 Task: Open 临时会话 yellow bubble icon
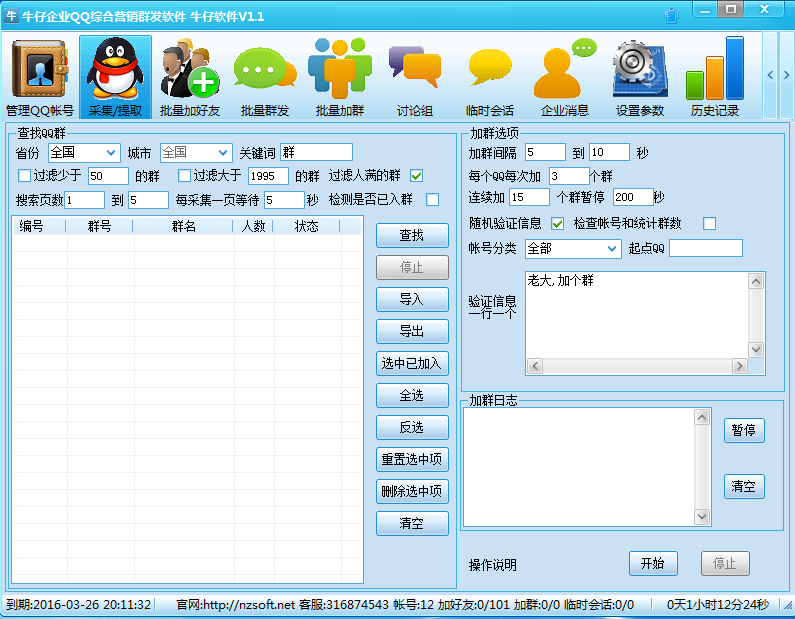point(490,77)
